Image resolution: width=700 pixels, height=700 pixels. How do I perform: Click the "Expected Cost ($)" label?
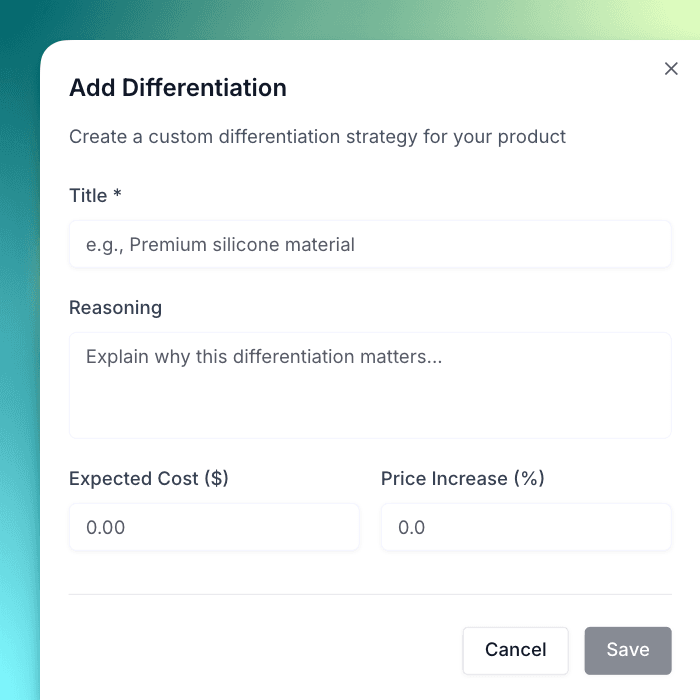[x=149, y=479]
